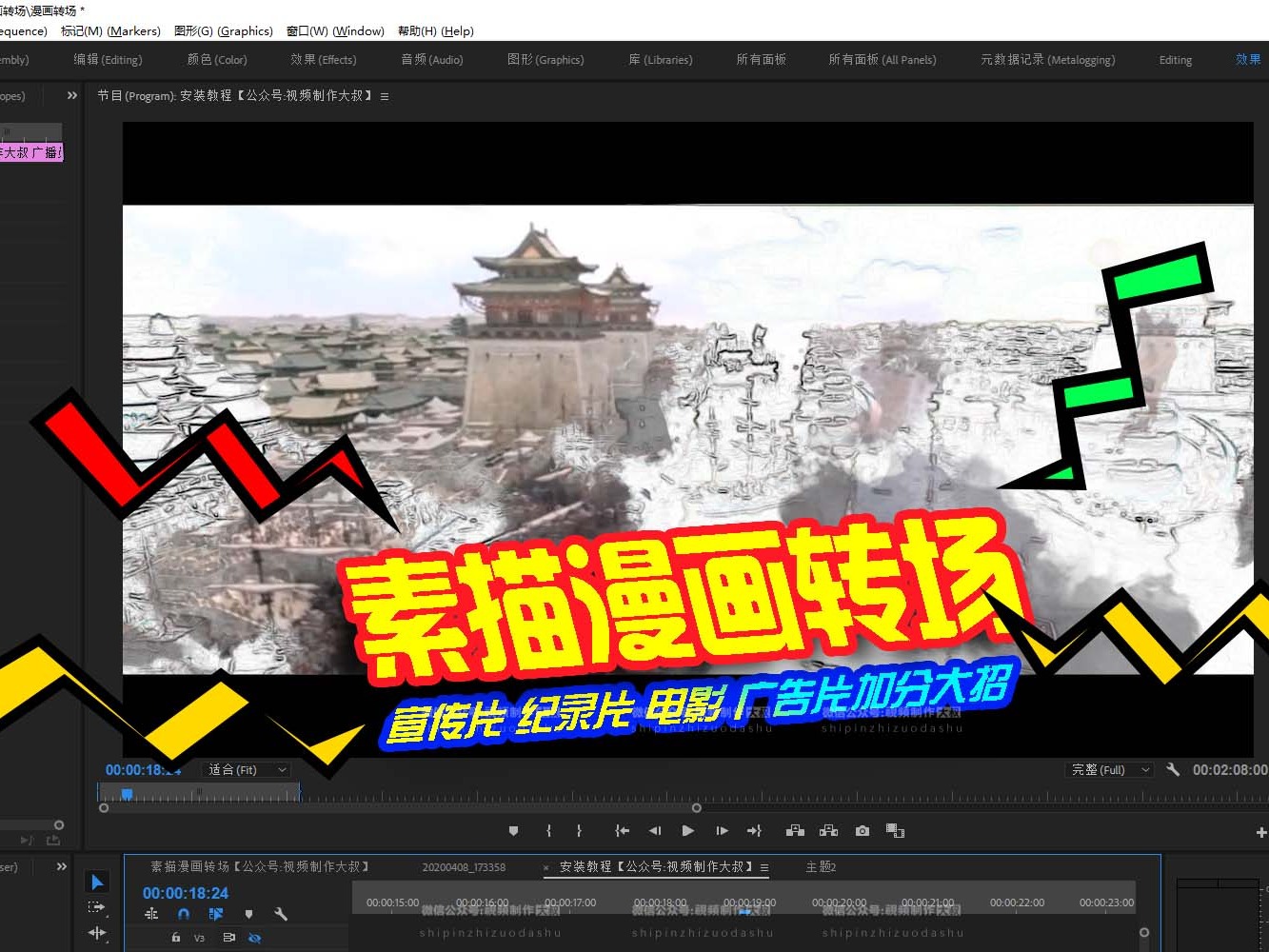The image size is (1269, 952).
Task: Open 安装教程 timeline panel menu
Action: pos(764,867)
